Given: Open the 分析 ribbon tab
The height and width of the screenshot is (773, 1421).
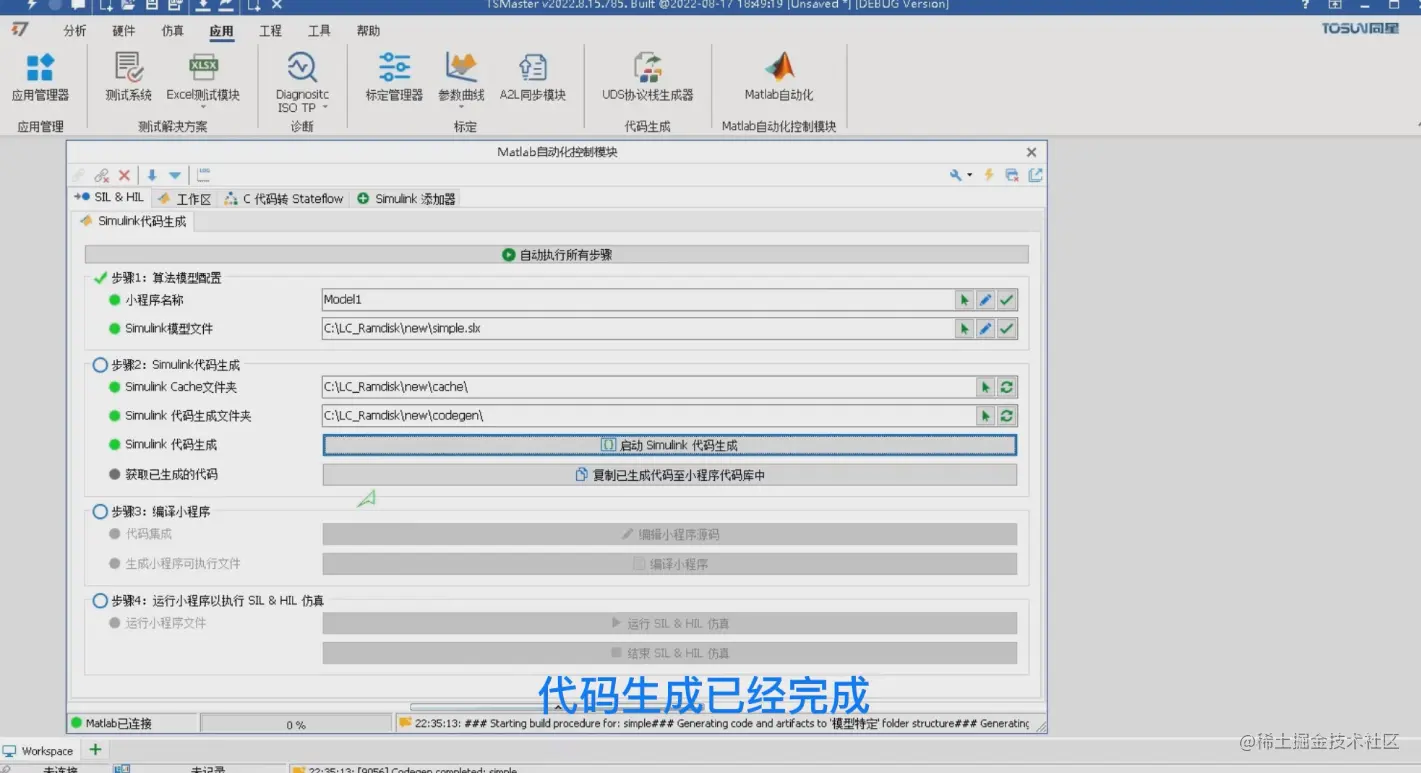Looking at the screenshot, I should pyautogui.click(x=75, y=31).
